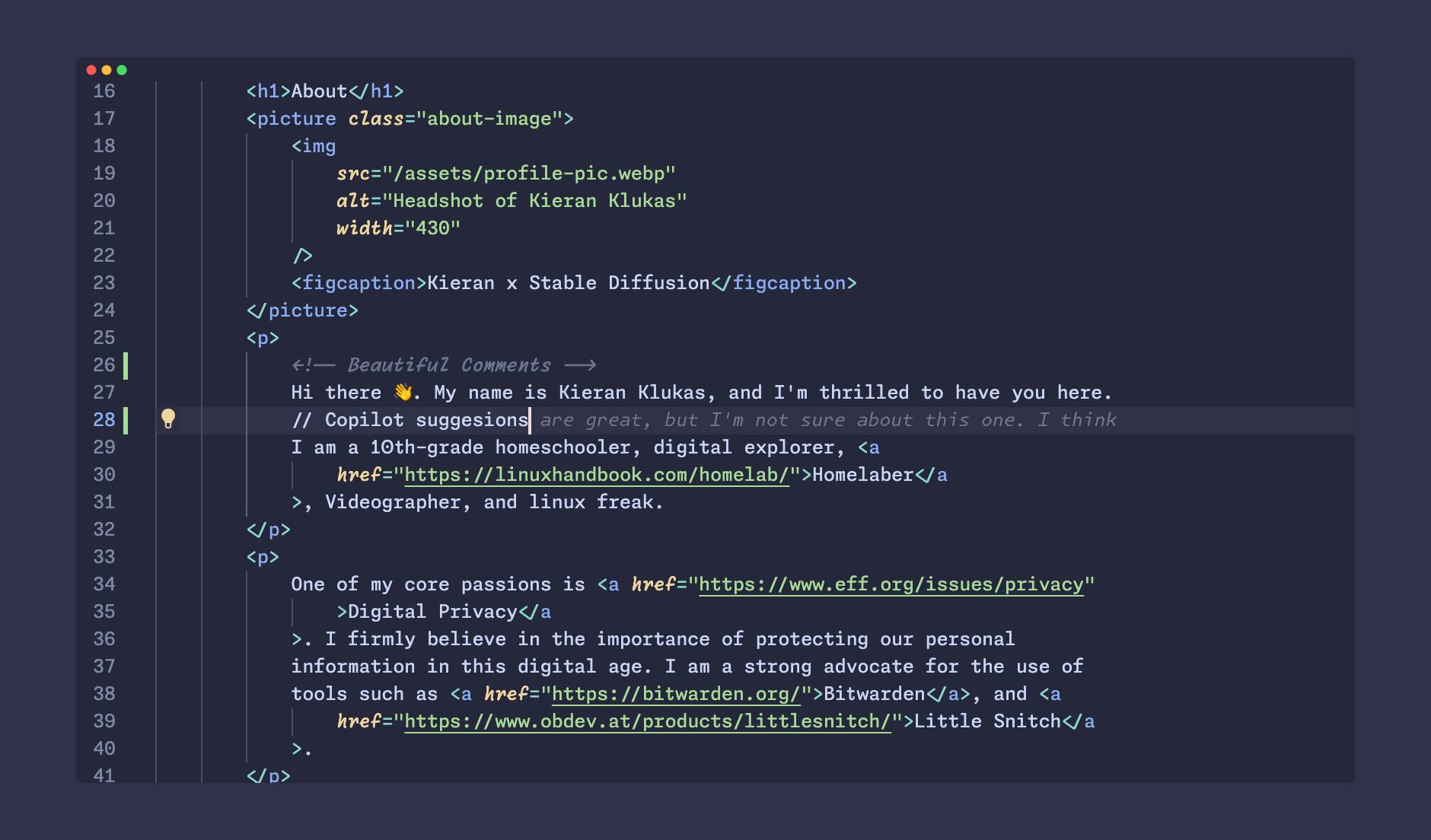1431x840 pixels.
Task: Click the lightbulb quick-fix icon on line 28
Action: click(169, 419)
